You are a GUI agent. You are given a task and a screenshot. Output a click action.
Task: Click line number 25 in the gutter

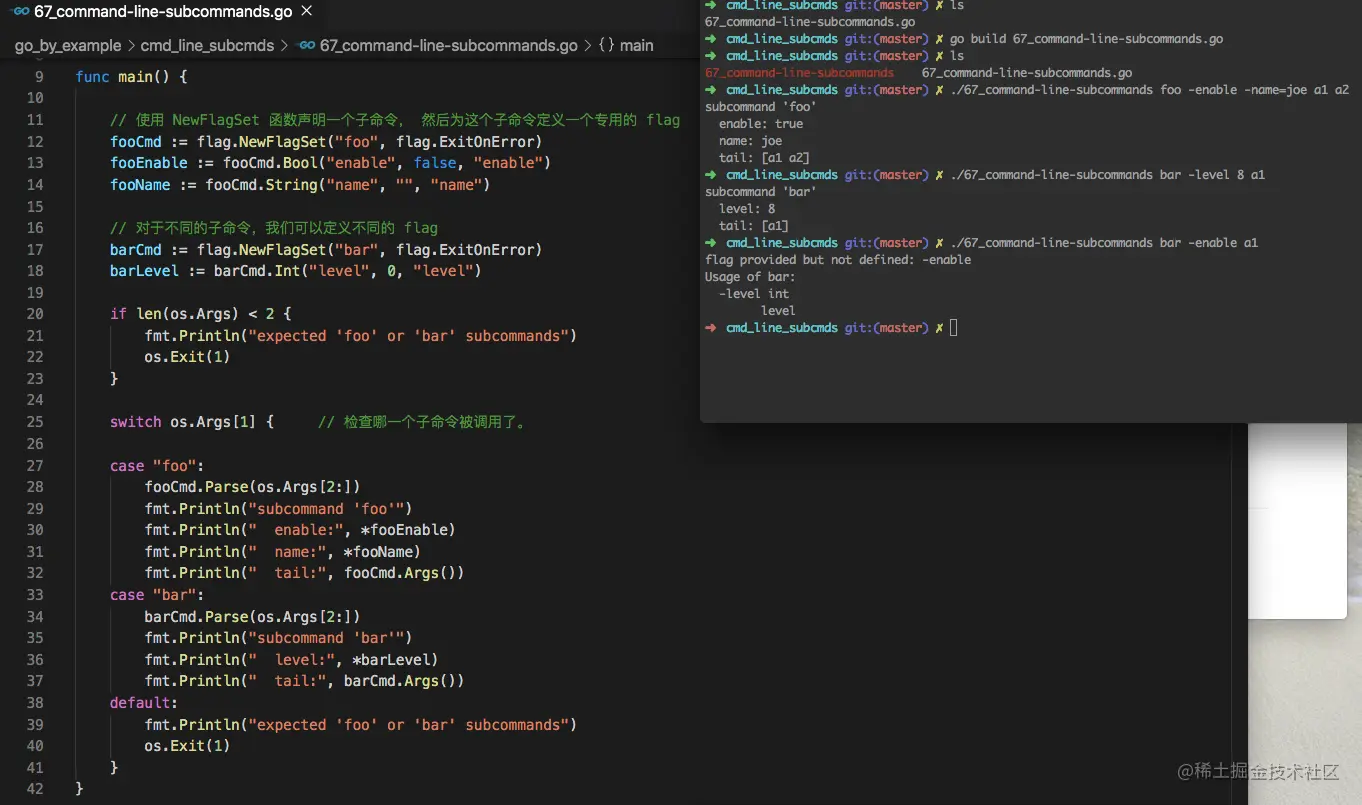point(35,422)
